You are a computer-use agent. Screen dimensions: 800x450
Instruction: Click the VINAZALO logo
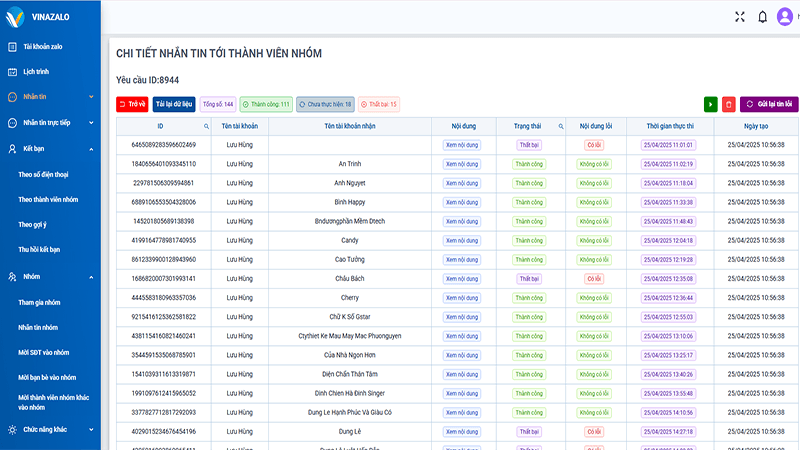click(37, 17)
